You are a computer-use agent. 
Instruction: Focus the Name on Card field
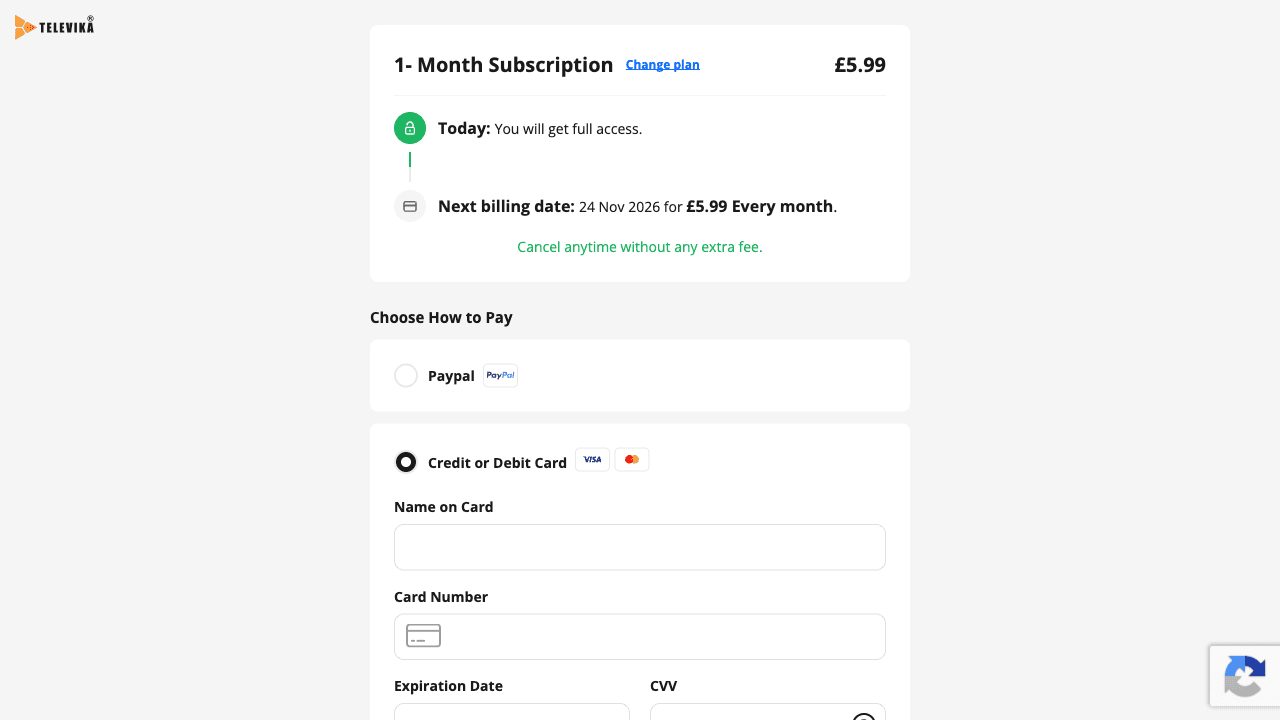640,547
